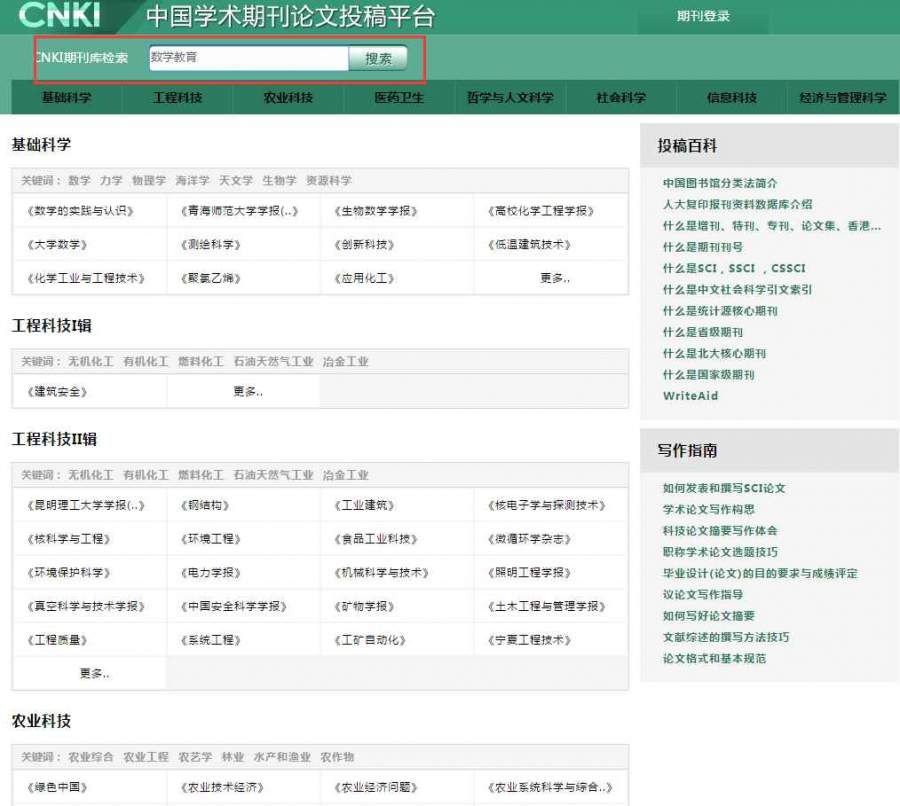This screenshot has height=806, width=900.
Task: Focus the CNKI期刊库检索 search input box
Action: [x=247, y=58]
